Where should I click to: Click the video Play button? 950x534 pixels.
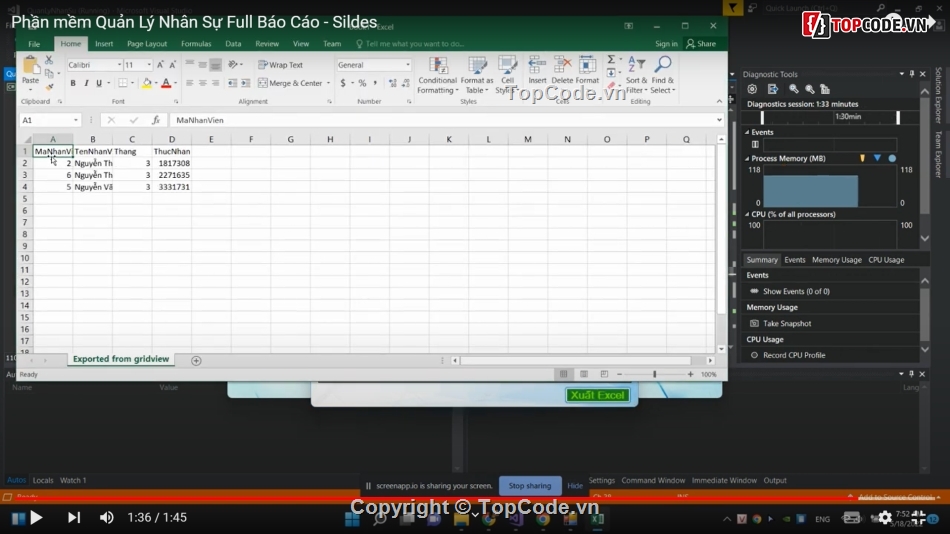click(x=36, y=518)
